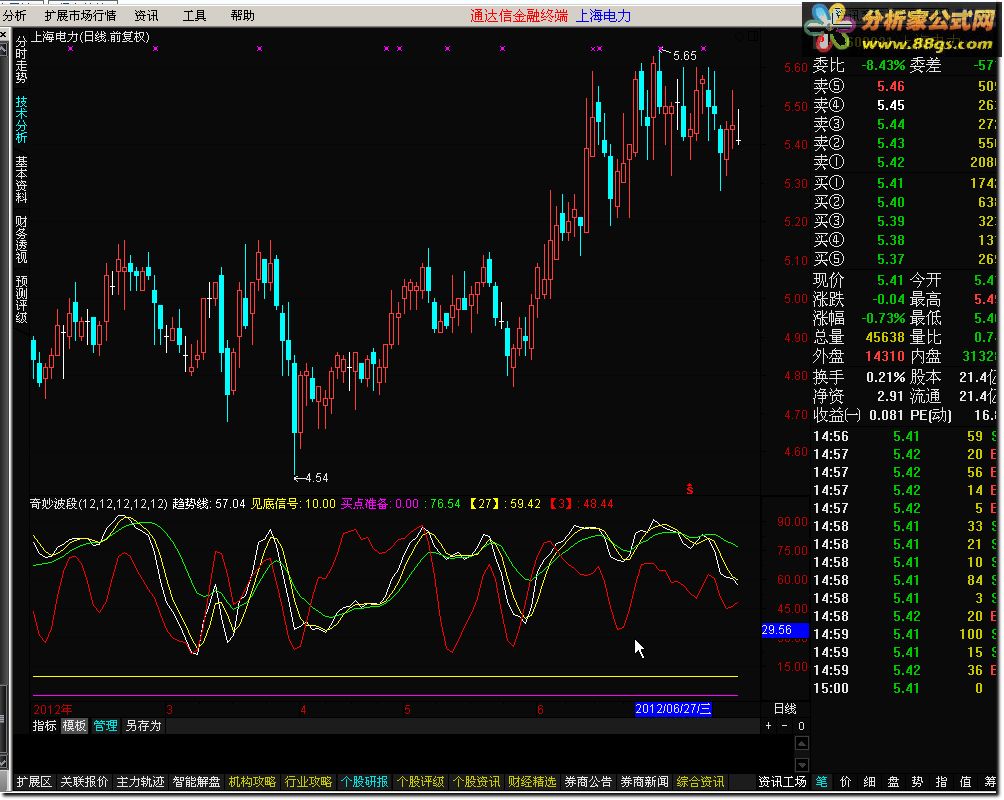Image resolution: width=1004 pixels, height=800 pixels.
Task: Click the 买⑤ price 5.37
Action: [x=891, y=259]
